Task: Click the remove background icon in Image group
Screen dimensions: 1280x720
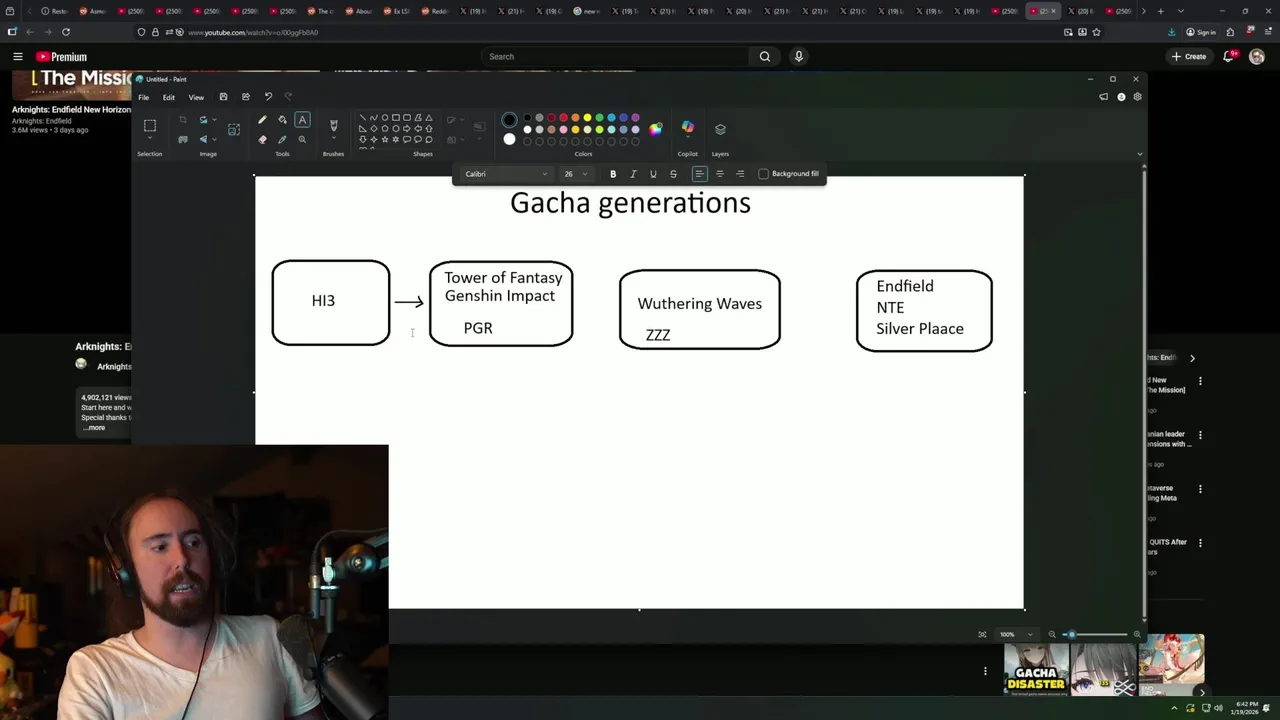Action: pos(234,129)
